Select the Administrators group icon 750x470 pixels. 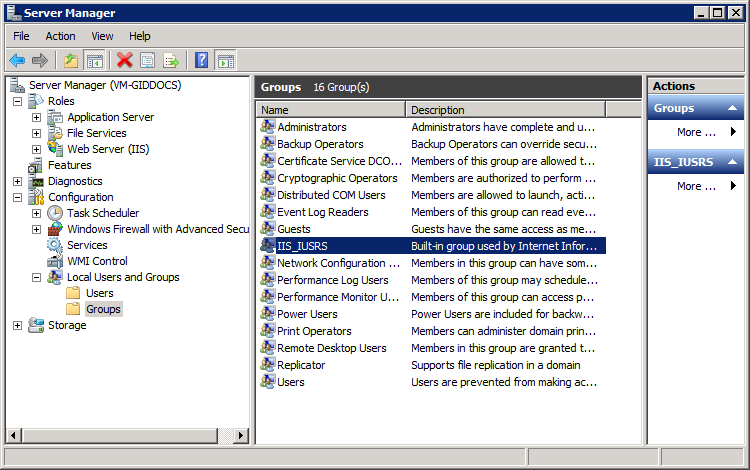[267, 127]
